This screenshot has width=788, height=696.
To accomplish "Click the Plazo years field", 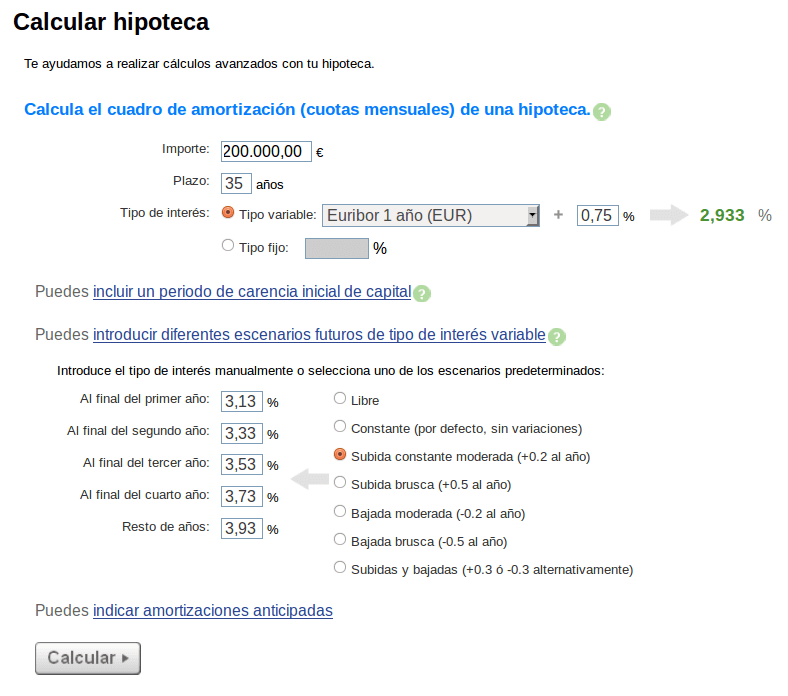I will pyautogui.click(x=236, y=183).
